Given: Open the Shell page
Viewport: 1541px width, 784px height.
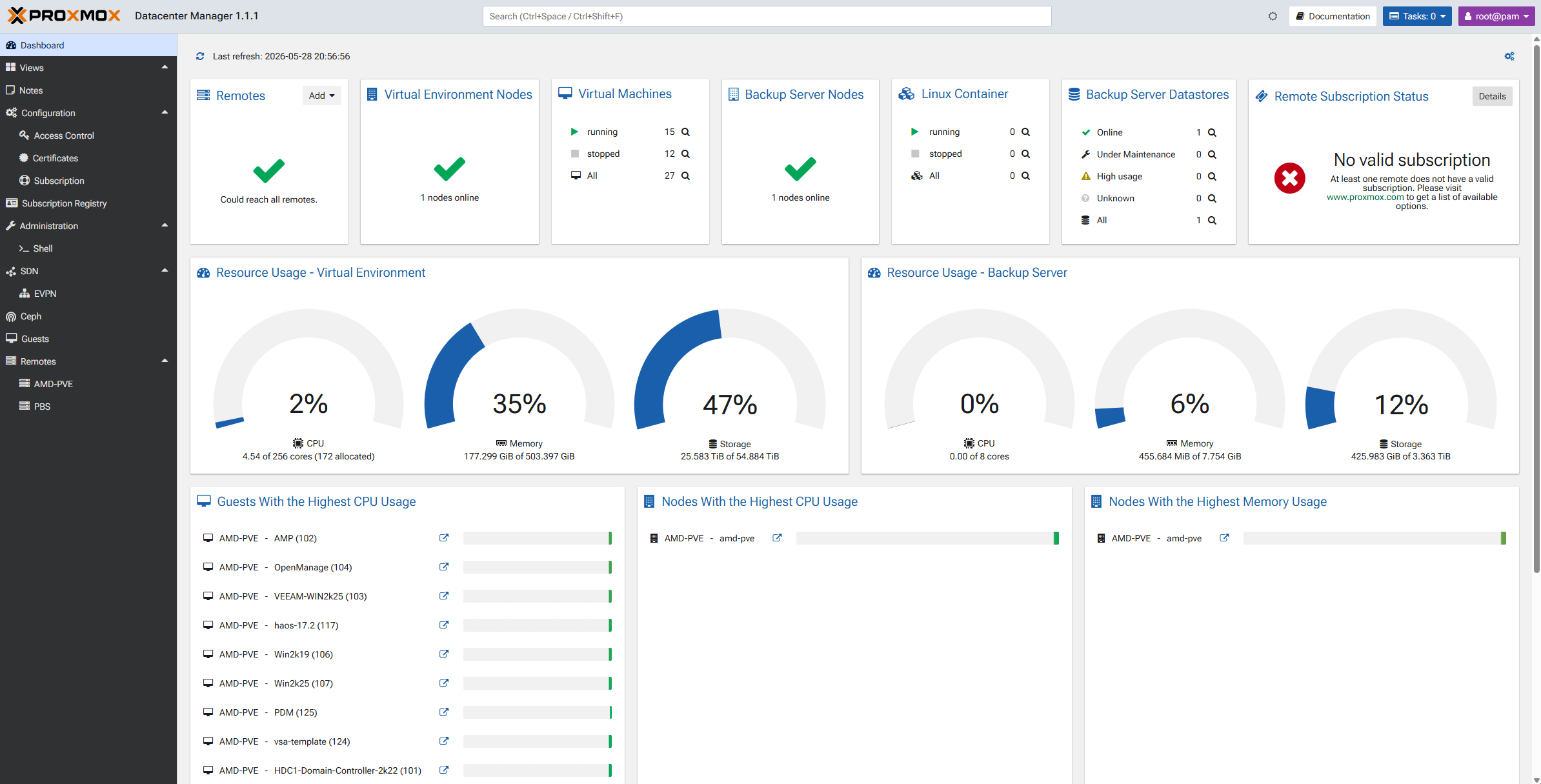Looking at the screenshot, I should [88, 248].
